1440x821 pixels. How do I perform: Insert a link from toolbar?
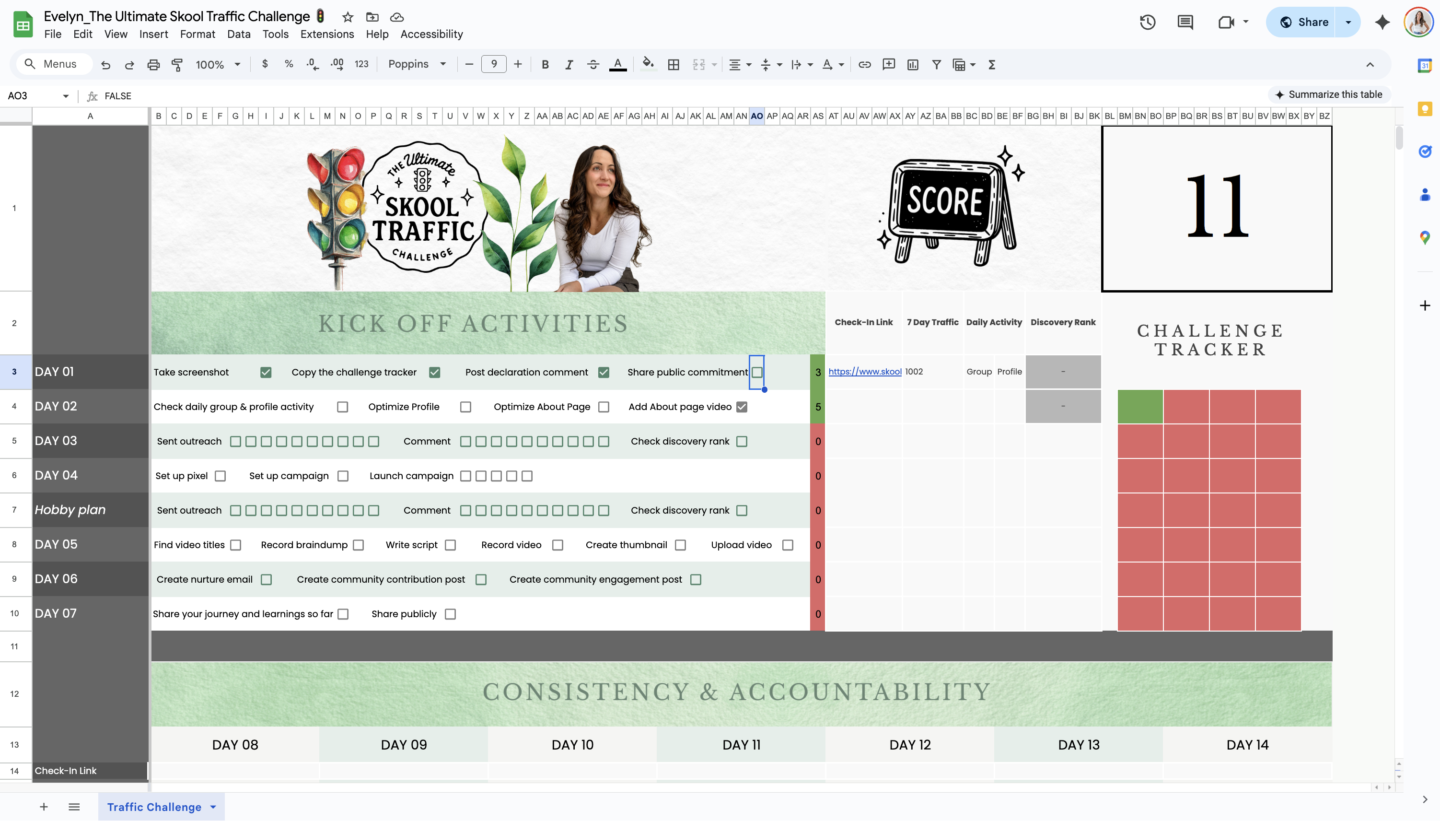pos(864,64)
